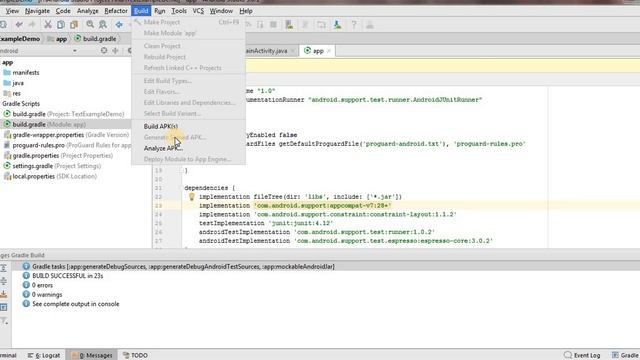Click the Cut scissors icon
The image size is (640, 360).
pos(48,25)
